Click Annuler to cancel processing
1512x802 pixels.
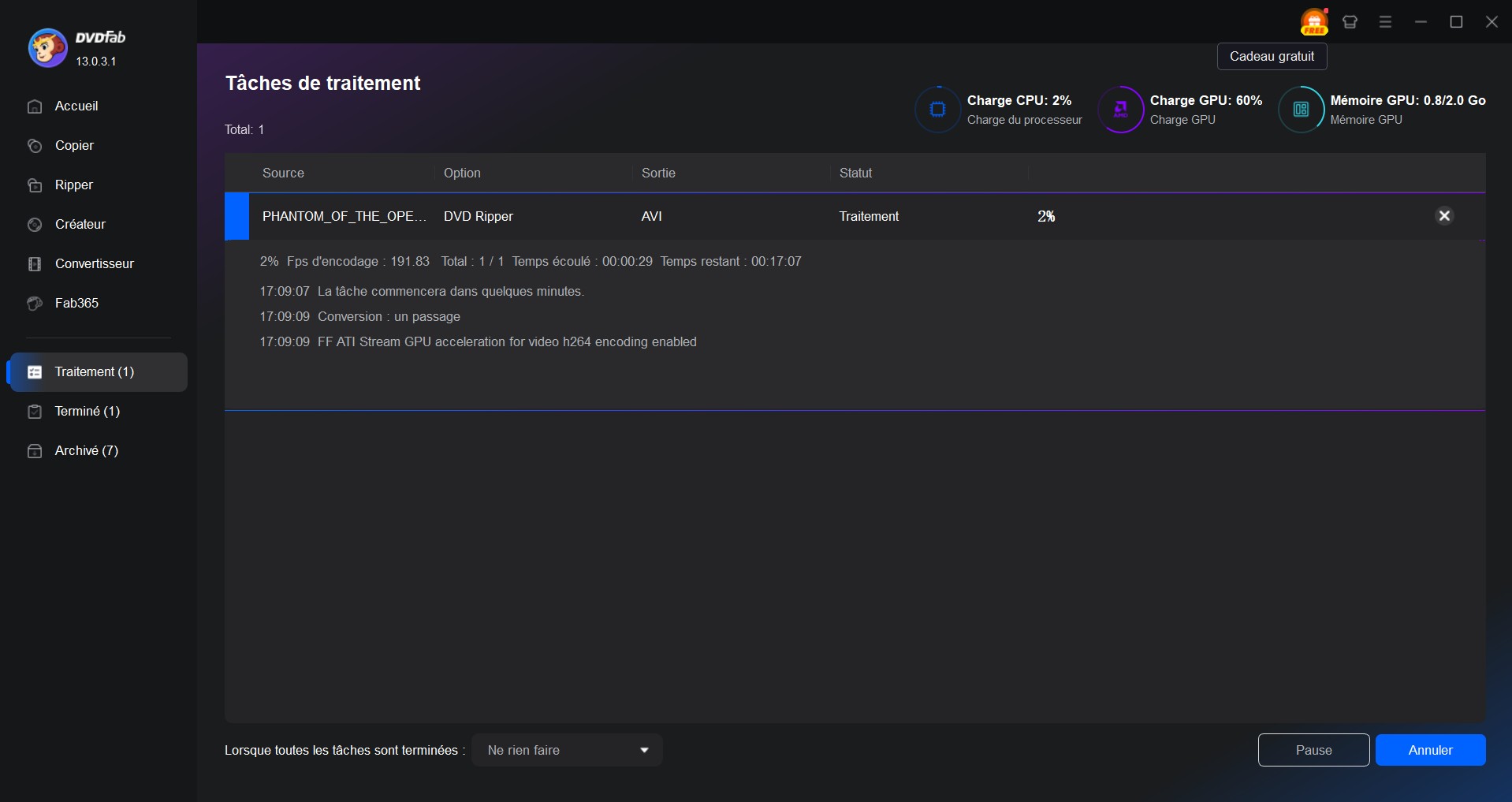(1430, 750)
